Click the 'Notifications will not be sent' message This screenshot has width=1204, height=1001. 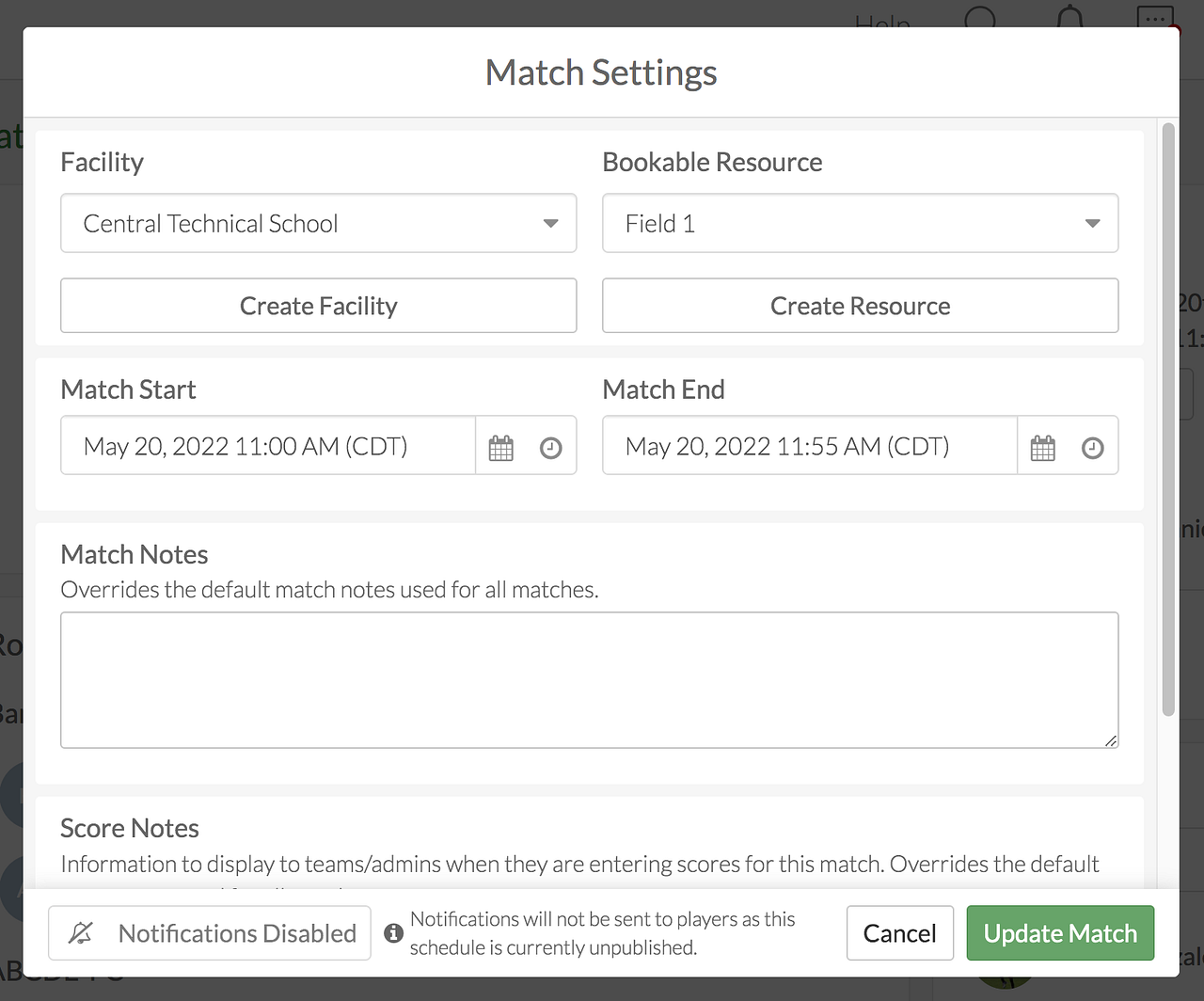click(x=603, y=933)
